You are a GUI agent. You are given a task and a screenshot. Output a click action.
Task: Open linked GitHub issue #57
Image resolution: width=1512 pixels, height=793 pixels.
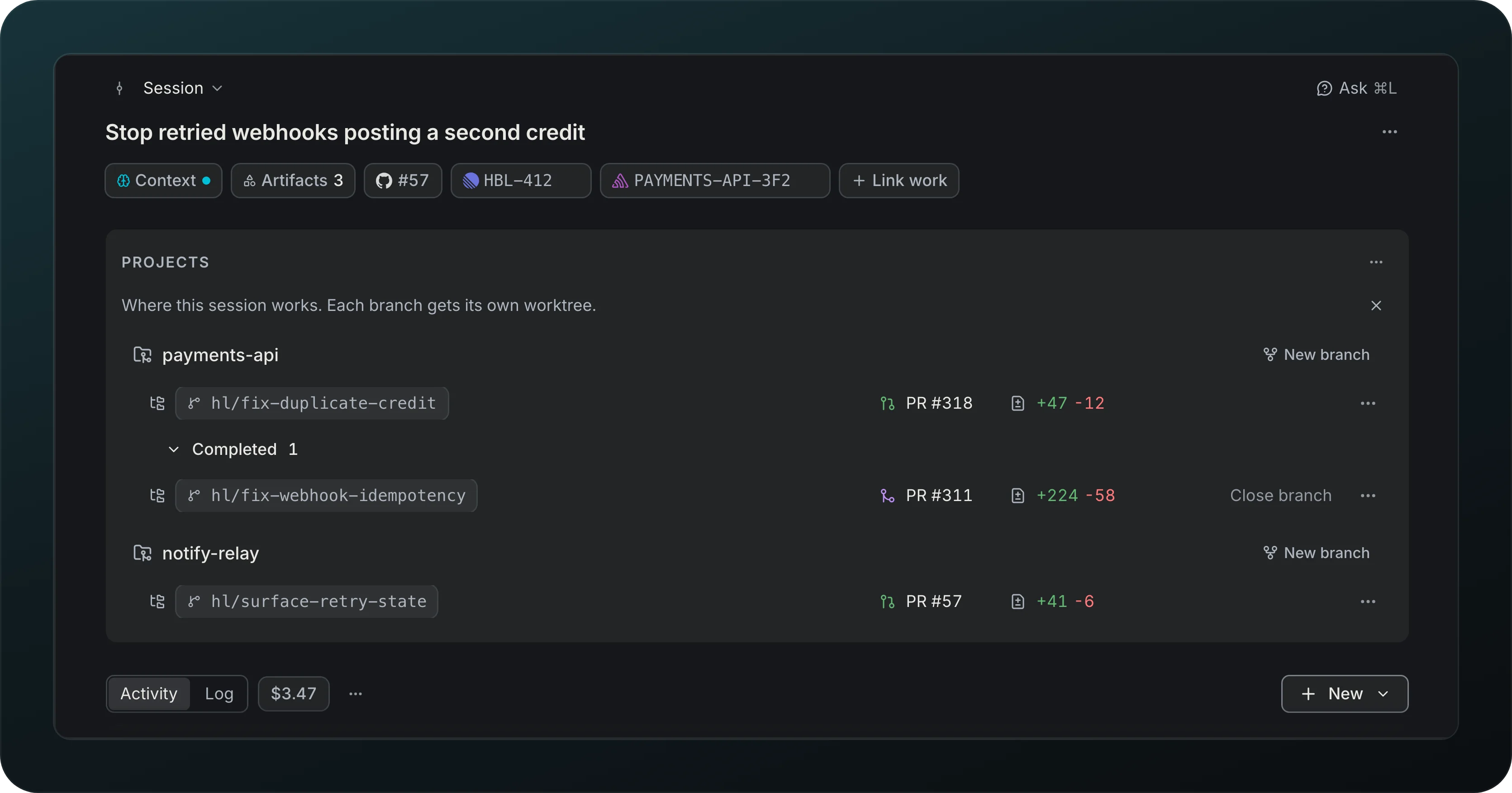pyautogui.click(x=403, y=180)
